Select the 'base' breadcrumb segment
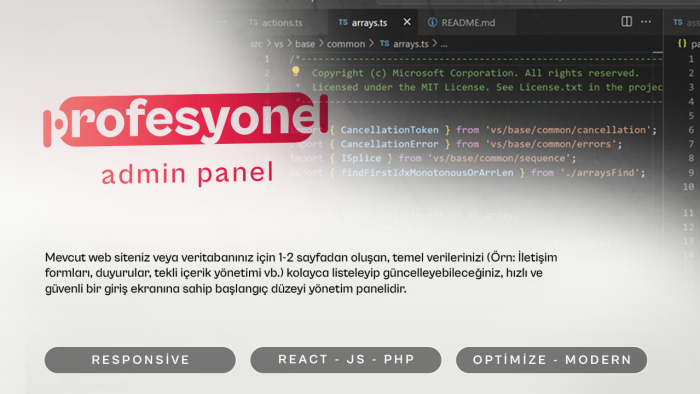The image size is (700, 394). coord(305,44)
